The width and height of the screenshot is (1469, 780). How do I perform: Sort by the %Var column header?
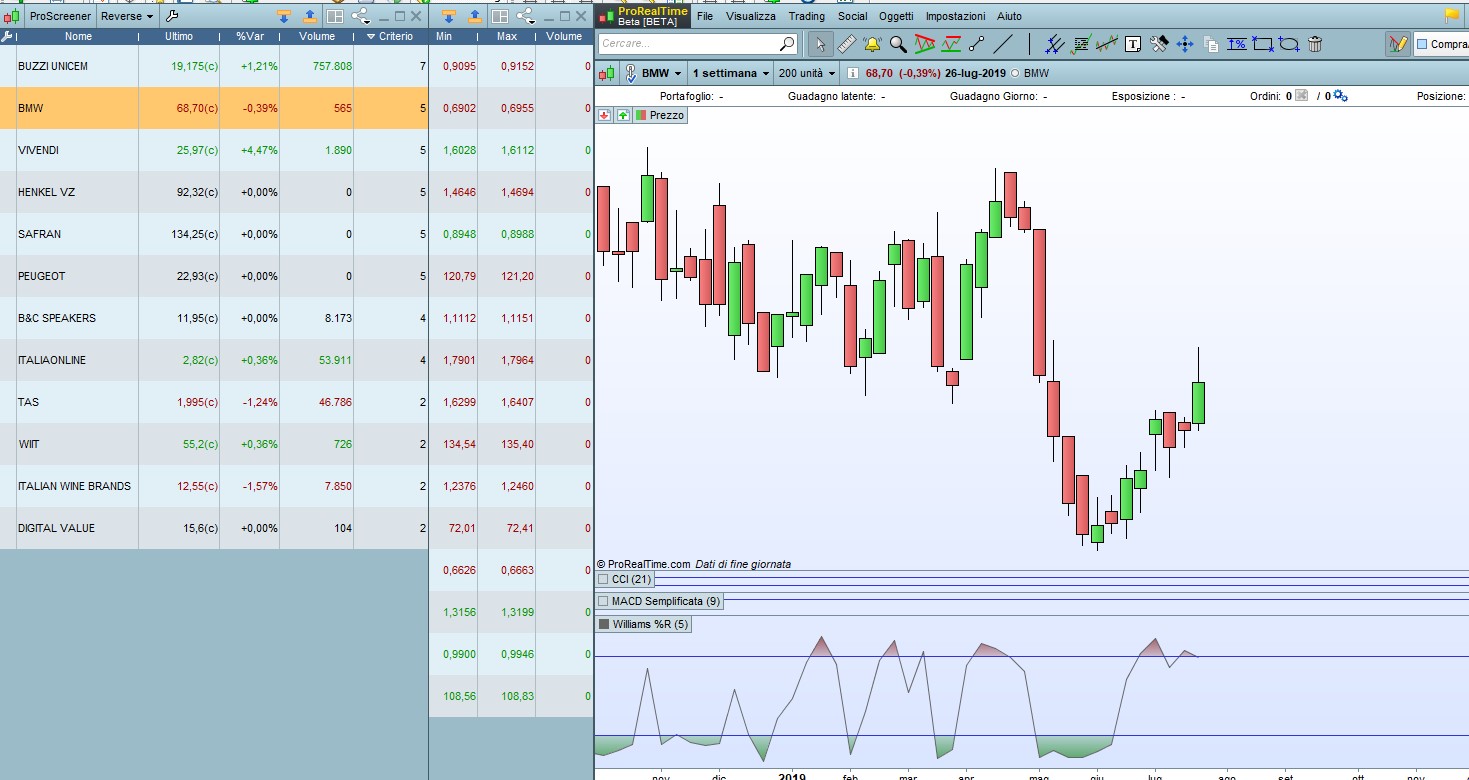[249, 36]
